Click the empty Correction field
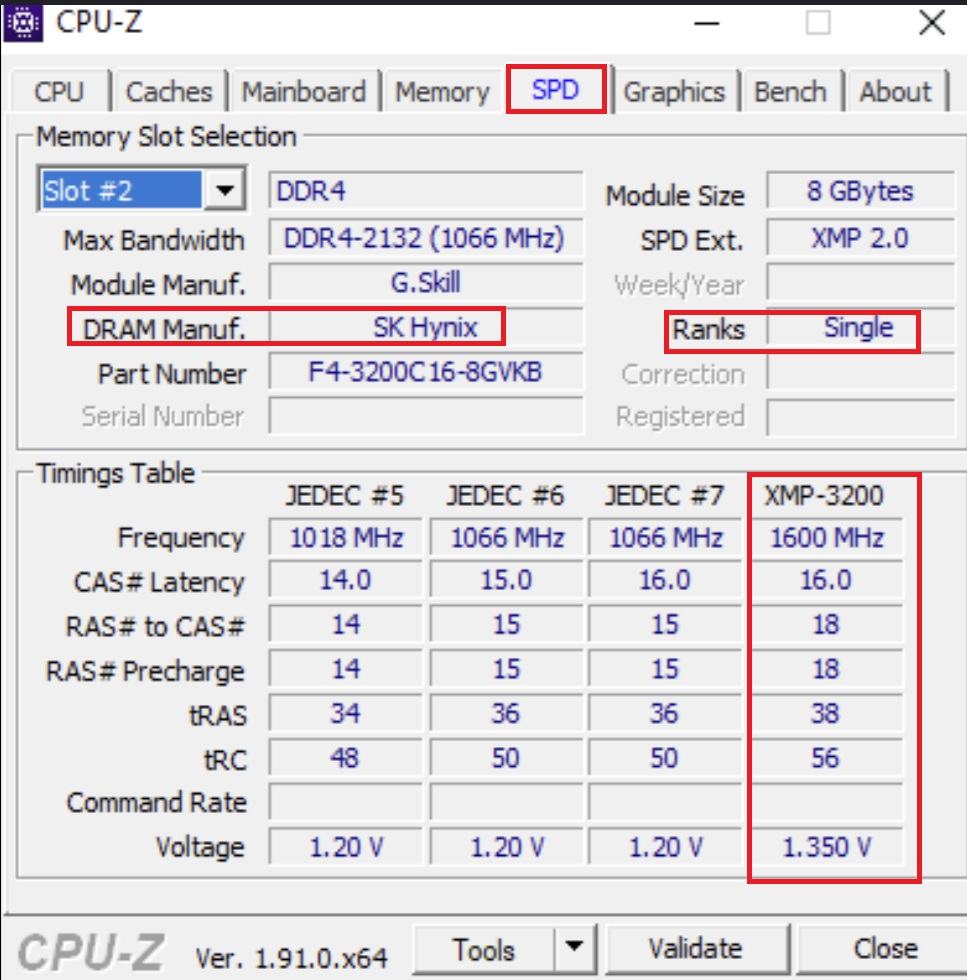The image size is (967, 980). [x=860, y=374]
